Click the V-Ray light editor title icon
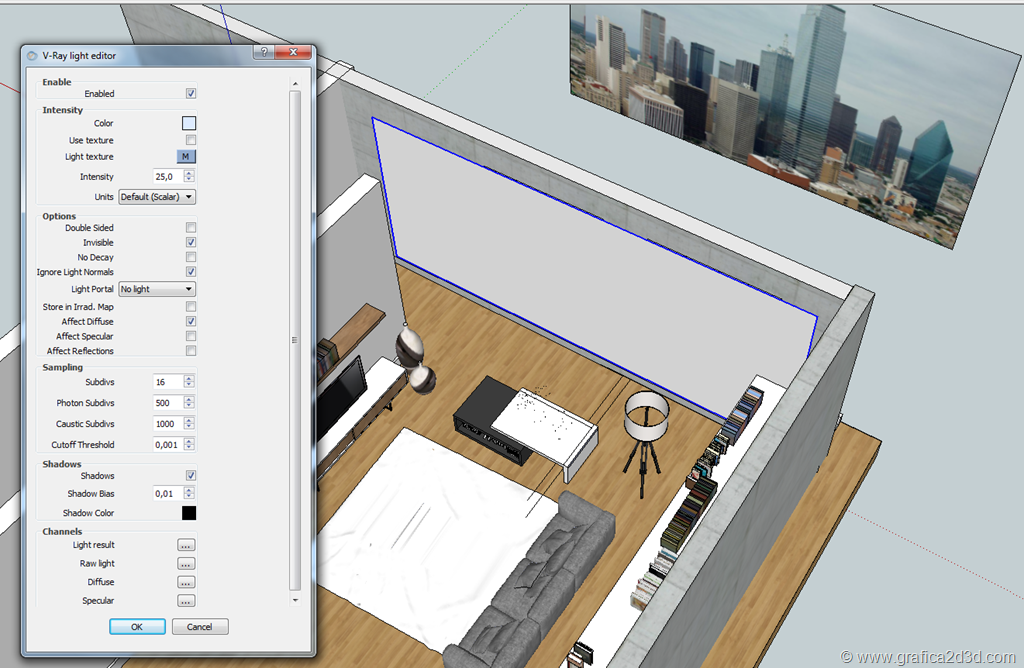Screen dimensions: 1024x668 33,56
